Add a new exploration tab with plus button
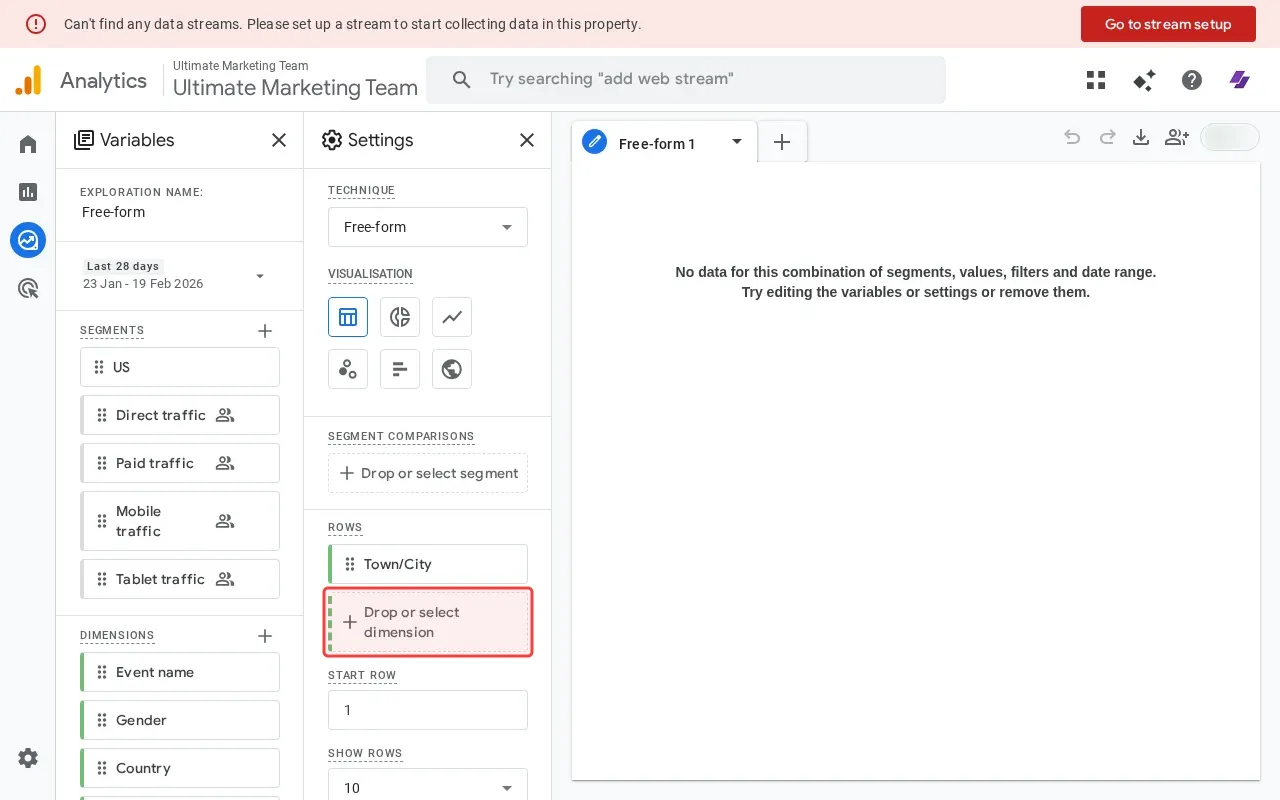 point(782,141)
